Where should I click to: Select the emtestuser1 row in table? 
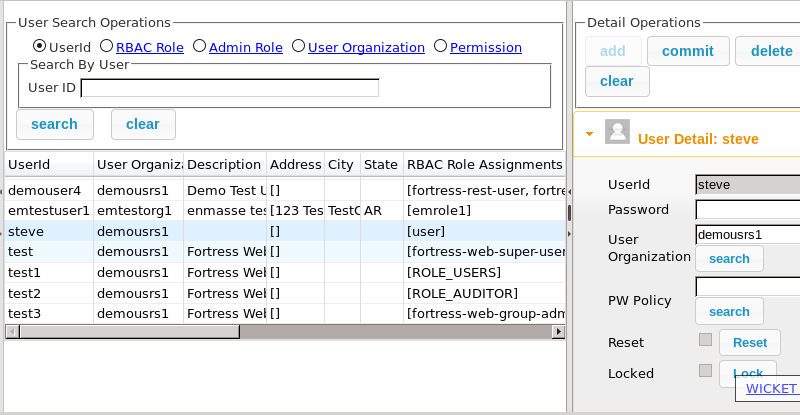pos(285,210)
